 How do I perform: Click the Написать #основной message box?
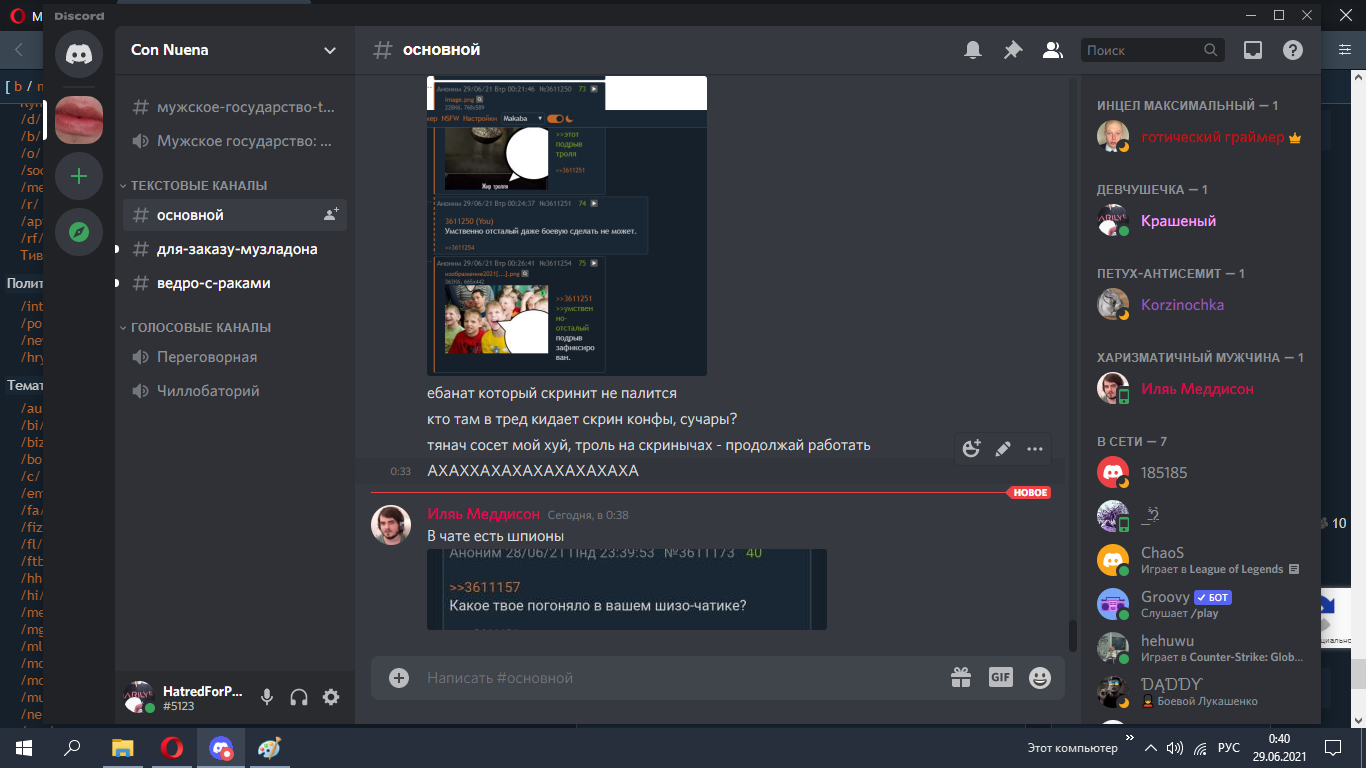click(680, 678)
